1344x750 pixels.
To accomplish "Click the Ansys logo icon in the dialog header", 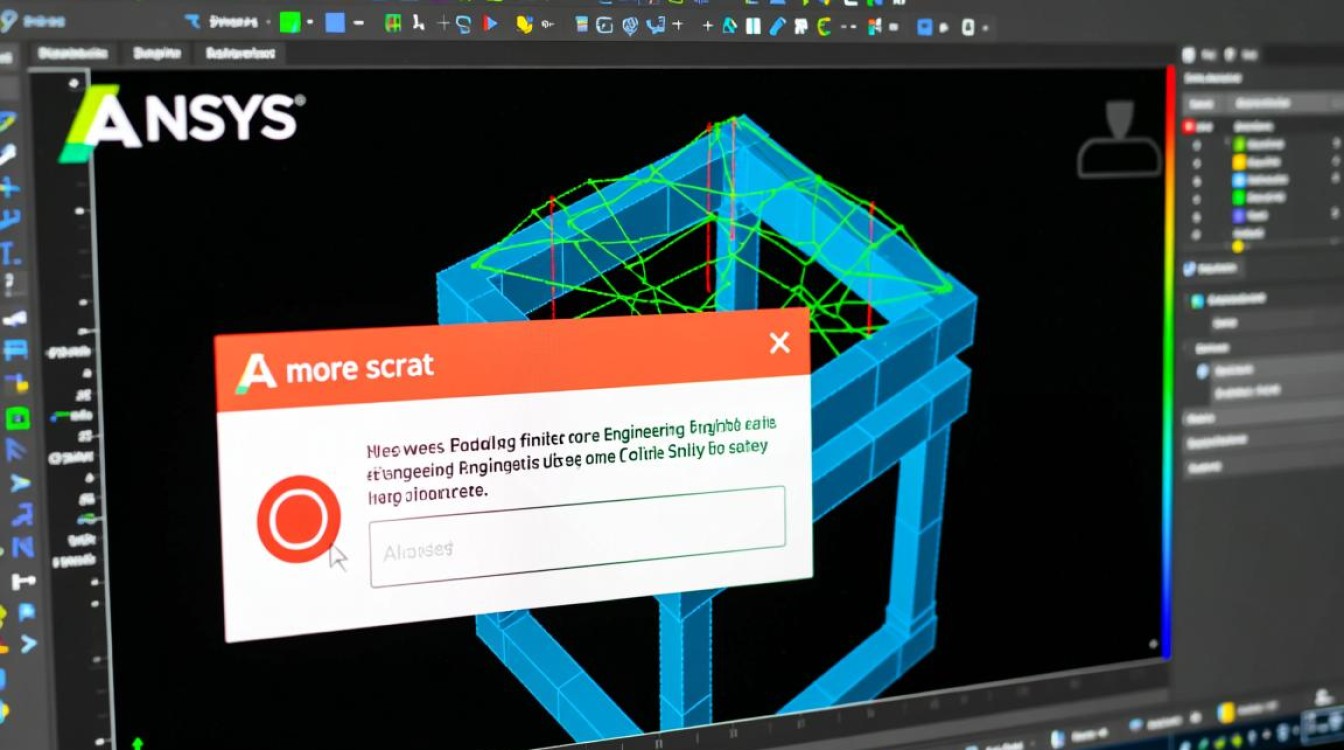I will [x=255, y=372].
